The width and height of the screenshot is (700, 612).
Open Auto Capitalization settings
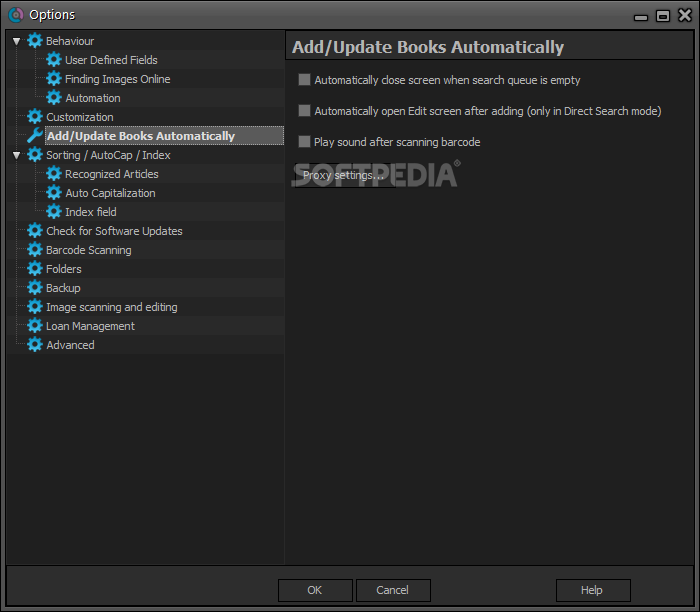(110, 193)
